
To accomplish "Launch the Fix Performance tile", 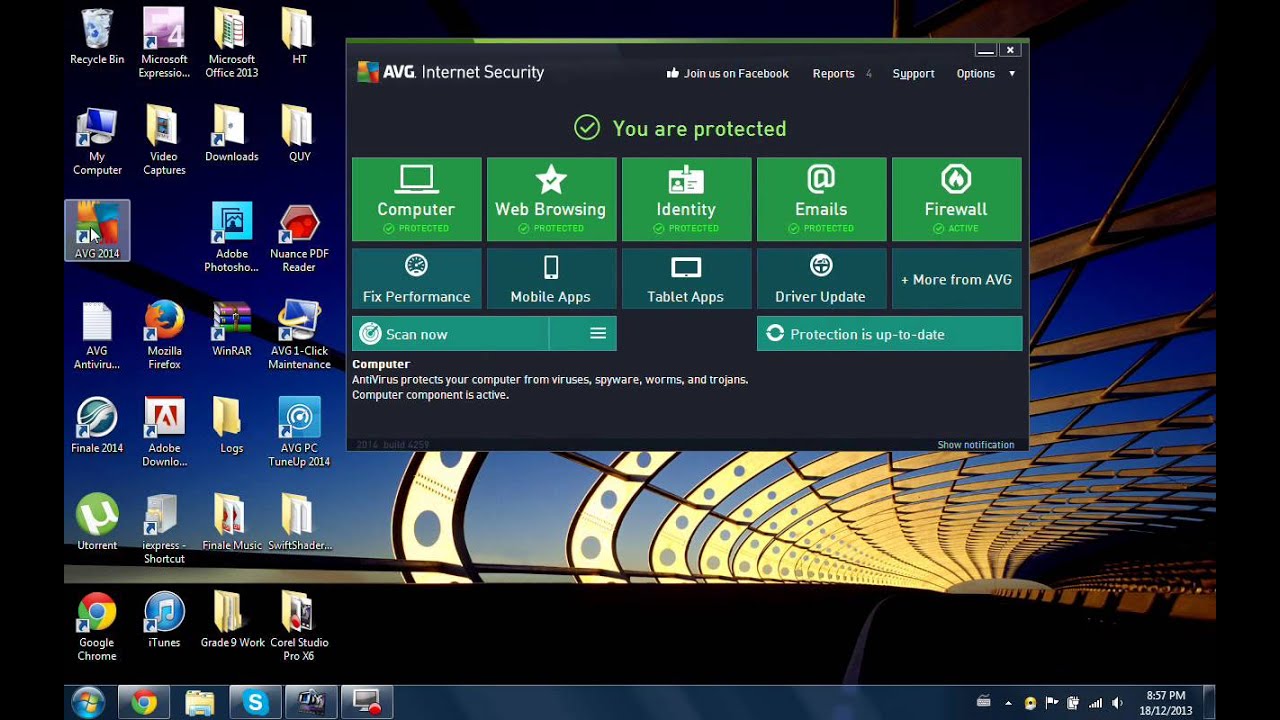I will (416, 278).
